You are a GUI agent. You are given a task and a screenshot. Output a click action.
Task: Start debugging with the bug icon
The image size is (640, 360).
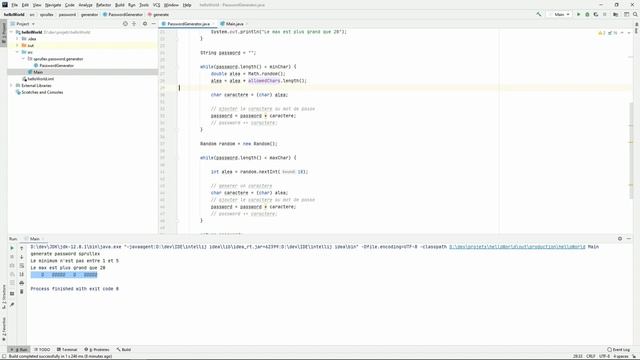587,14
